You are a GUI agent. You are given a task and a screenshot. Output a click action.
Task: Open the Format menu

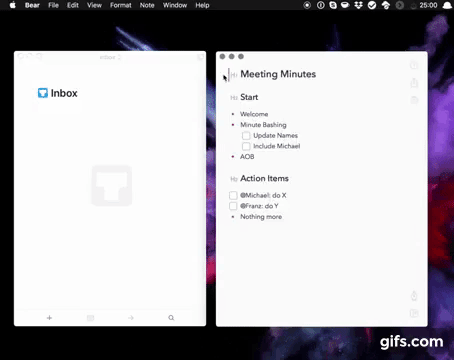point(121,5)
